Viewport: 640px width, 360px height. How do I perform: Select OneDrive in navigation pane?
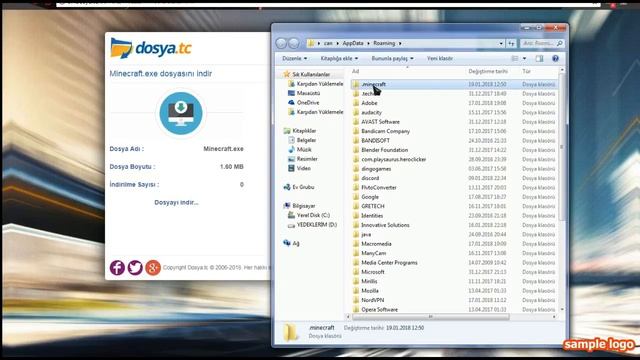point(308,103)
